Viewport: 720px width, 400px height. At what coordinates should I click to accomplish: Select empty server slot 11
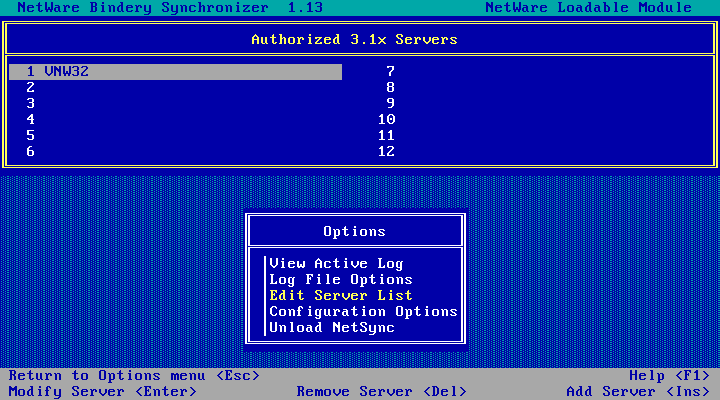pyautogui.click(x=535, y=136)
